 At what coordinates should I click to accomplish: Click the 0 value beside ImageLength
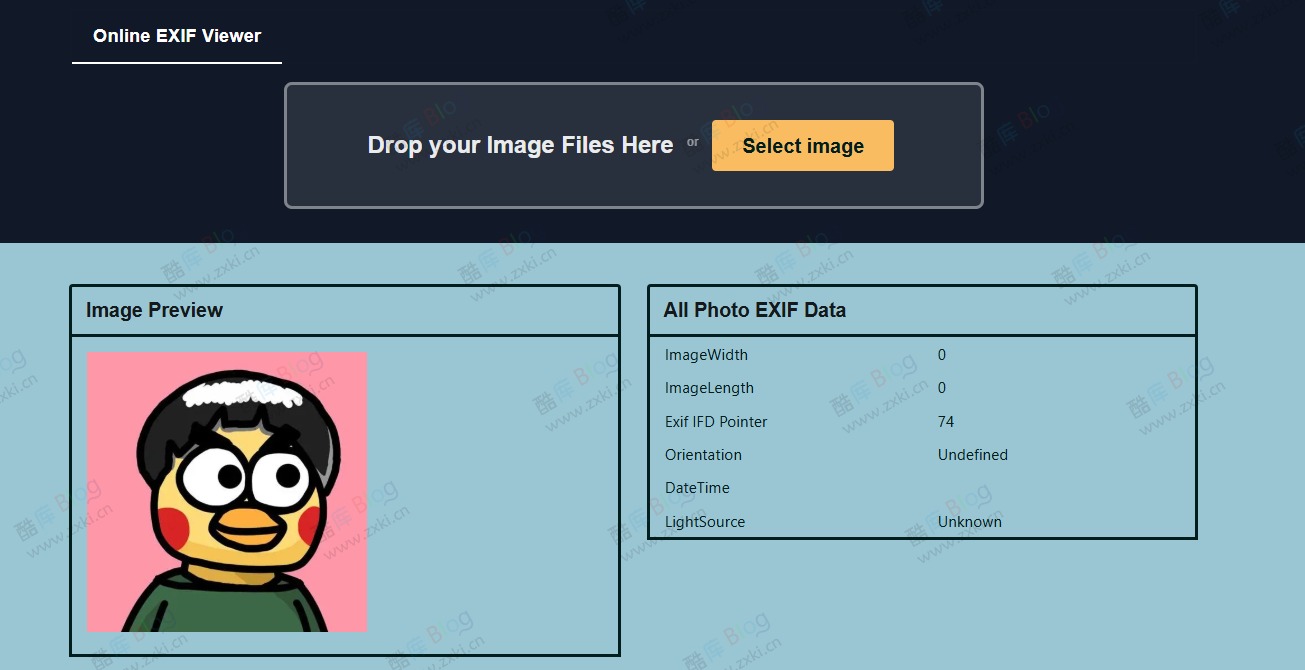[x=940, y=388]
